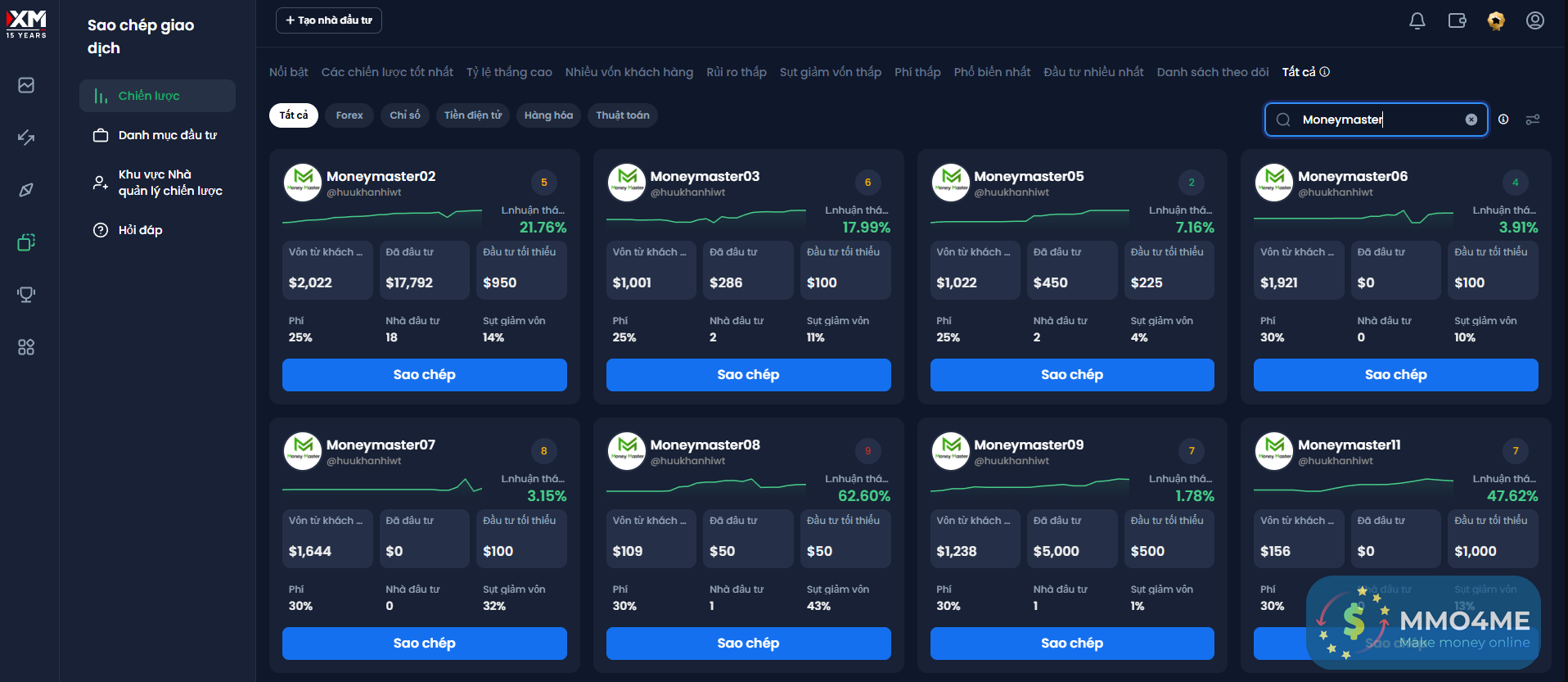The width and height of the screenshot is (1568, 682).
Task: Open the chart picture icon in left rail
Action: [x=26, y=85]
